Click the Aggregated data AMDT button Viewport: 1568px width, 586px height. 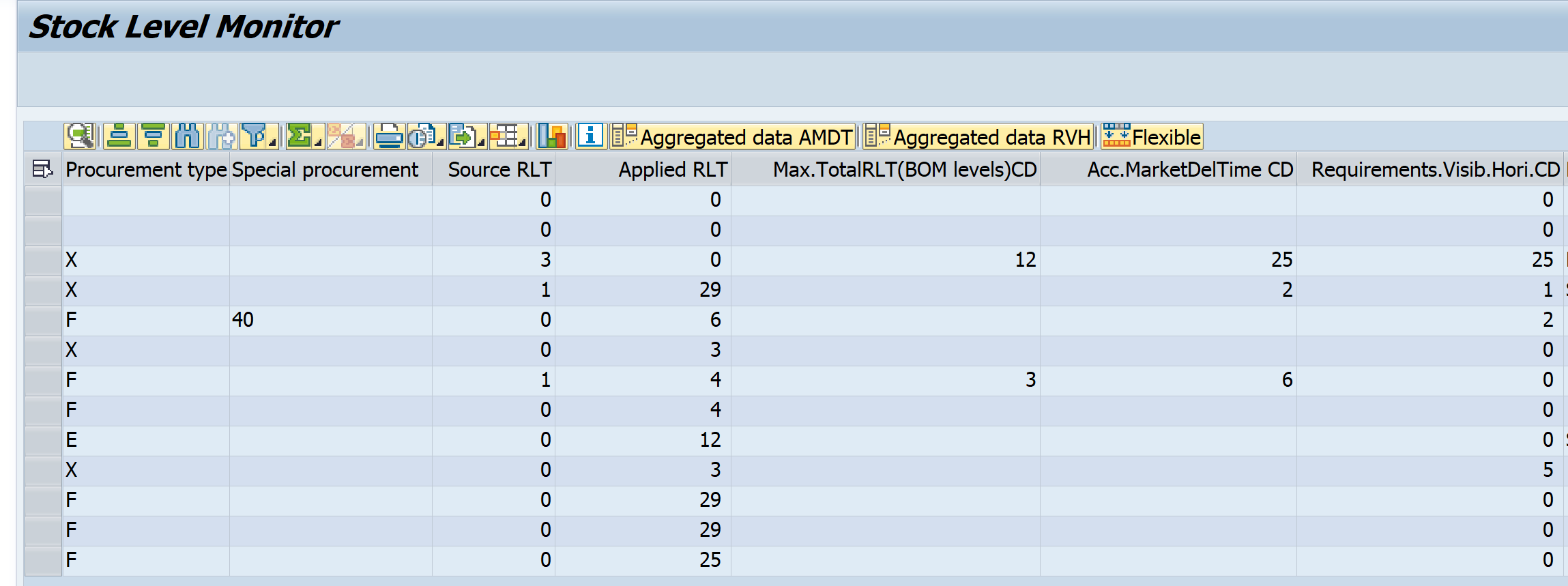pos(732,137)
